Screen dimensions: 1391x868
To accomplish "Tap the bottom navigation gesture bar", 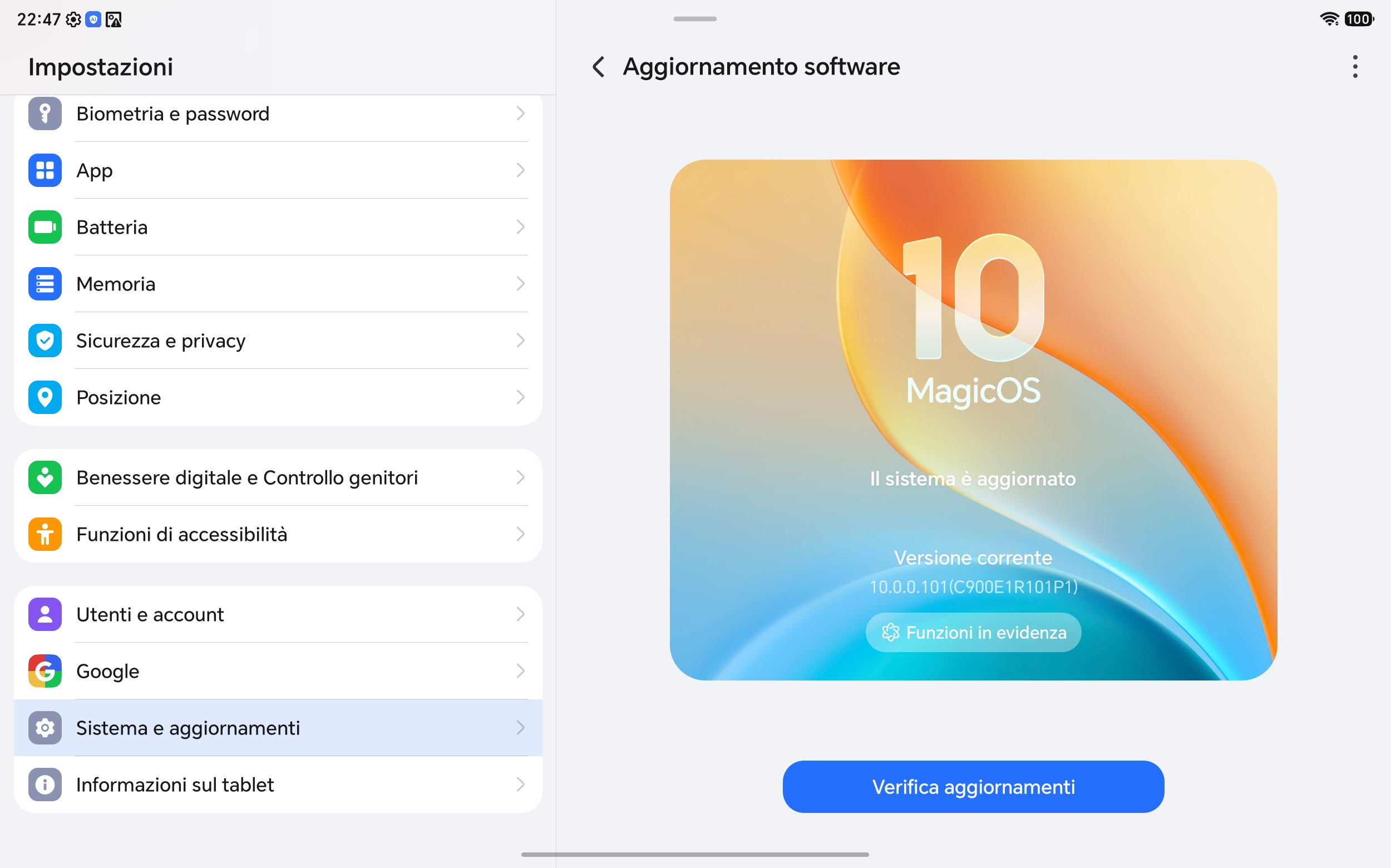I will pos(695,855).
